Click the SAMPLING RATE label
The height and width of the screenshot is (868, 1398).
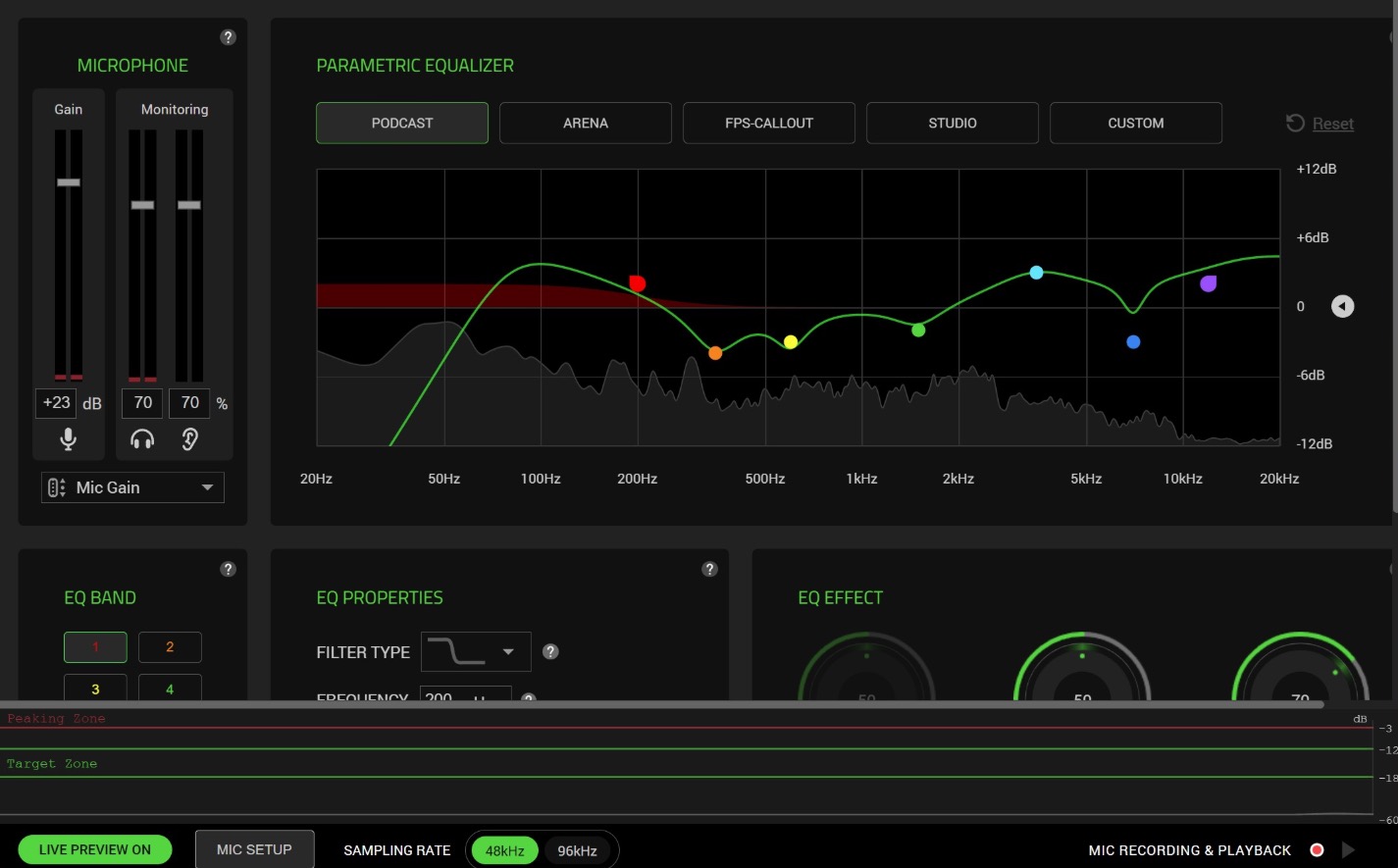(397, 850)
